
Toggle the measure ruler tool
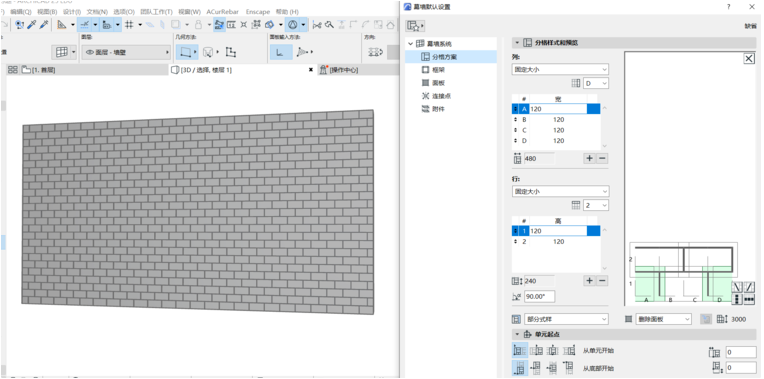pos(62,24)
